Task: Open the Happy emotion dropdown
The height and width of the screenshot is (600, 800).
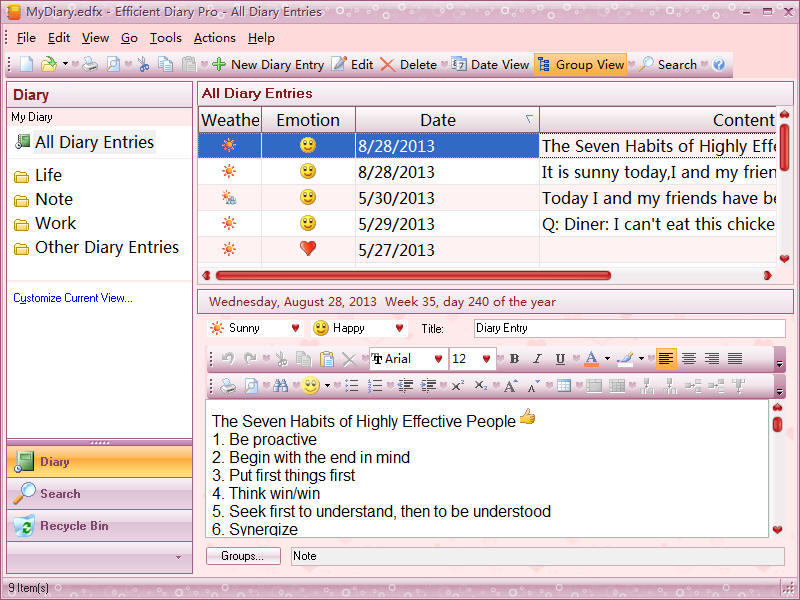Action: (x=399, y=328)
